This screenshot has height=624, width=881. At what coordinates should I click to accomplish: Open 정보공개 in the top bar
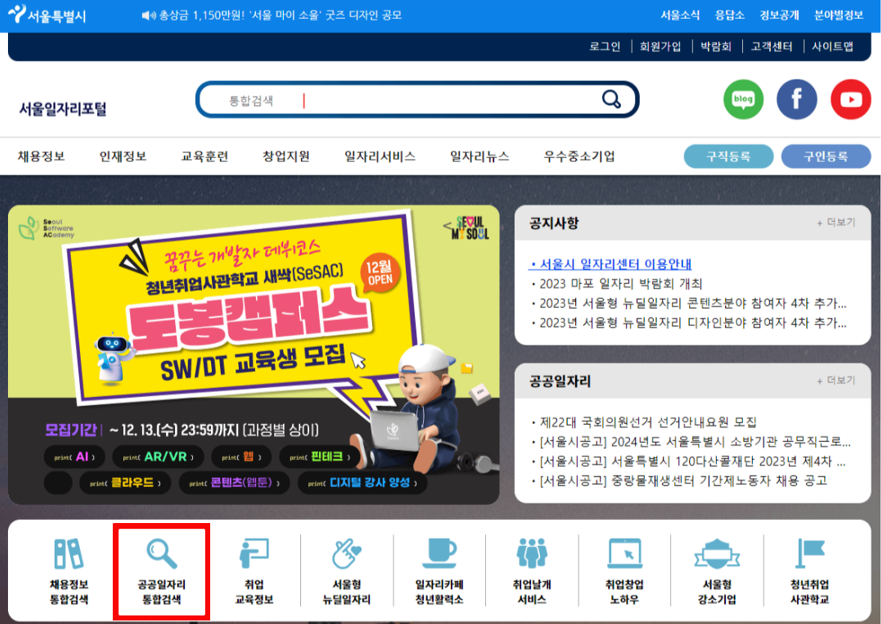[779, 15]
